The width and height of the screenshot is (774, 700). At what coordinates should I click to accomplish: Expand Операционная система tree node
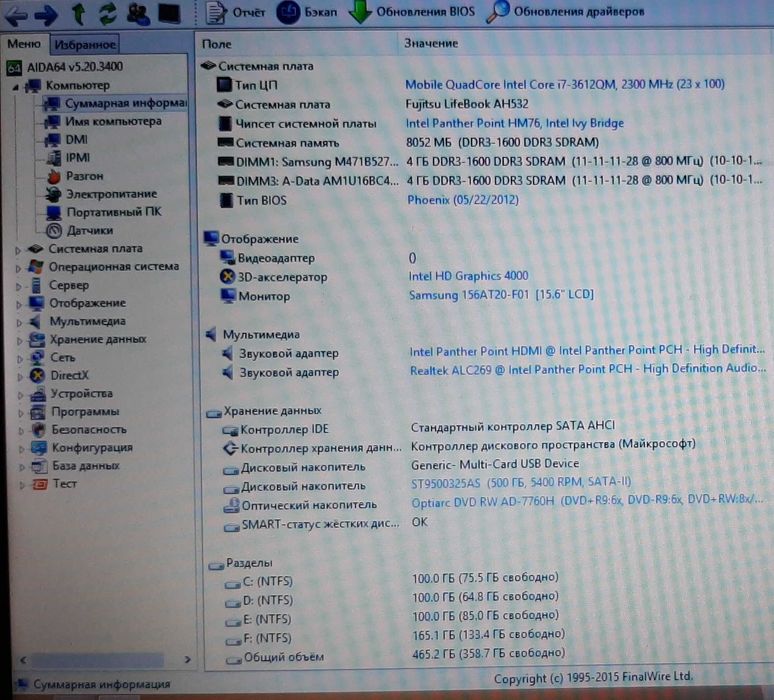coord(18,269)
